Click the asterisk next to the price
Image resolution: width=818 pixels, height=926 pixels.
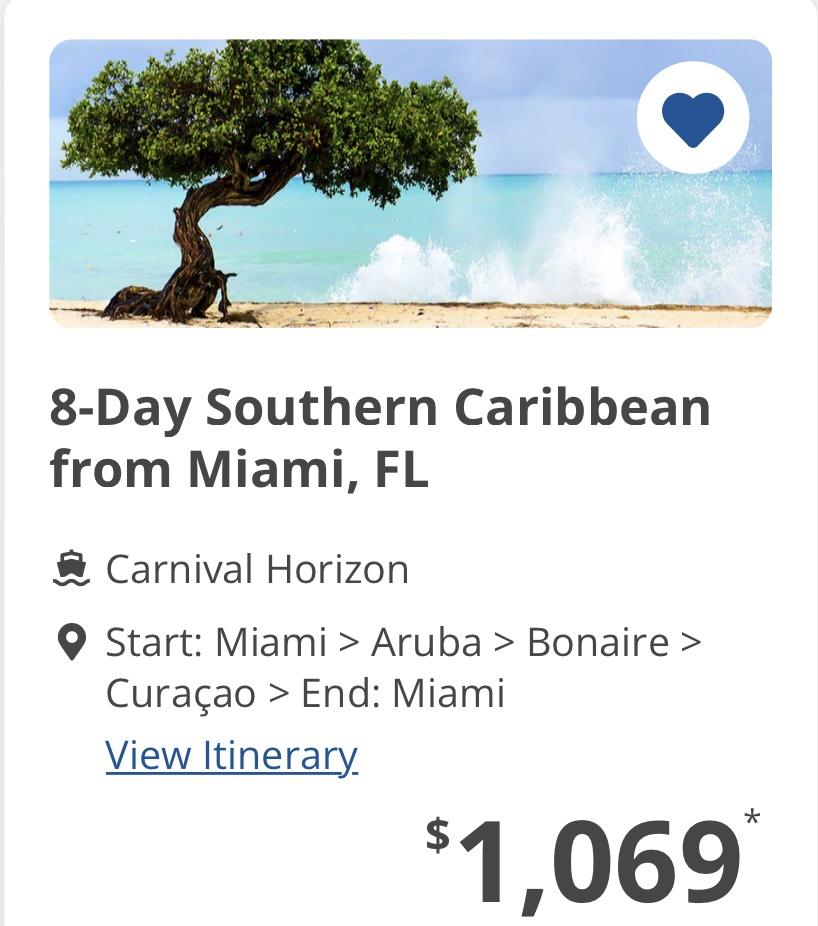coord(752,819)
